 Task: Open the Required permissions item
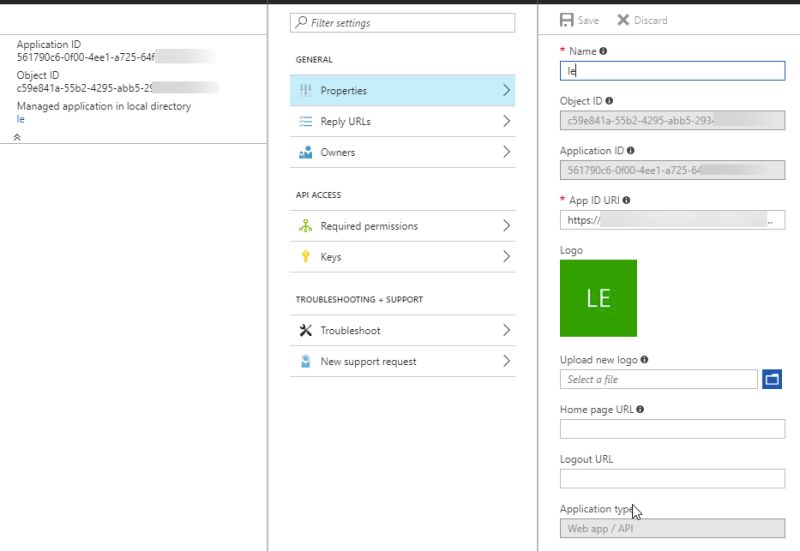[x=403, y=226]
